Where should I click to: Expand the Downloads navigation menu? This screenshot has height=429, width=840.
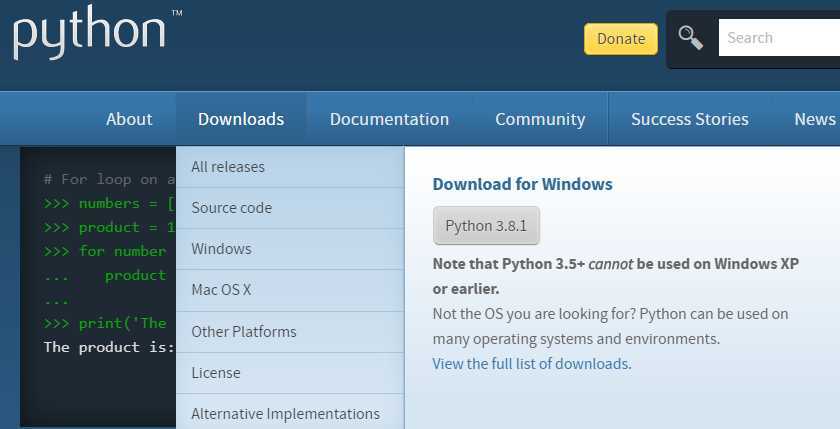click(x=241, y=119)
